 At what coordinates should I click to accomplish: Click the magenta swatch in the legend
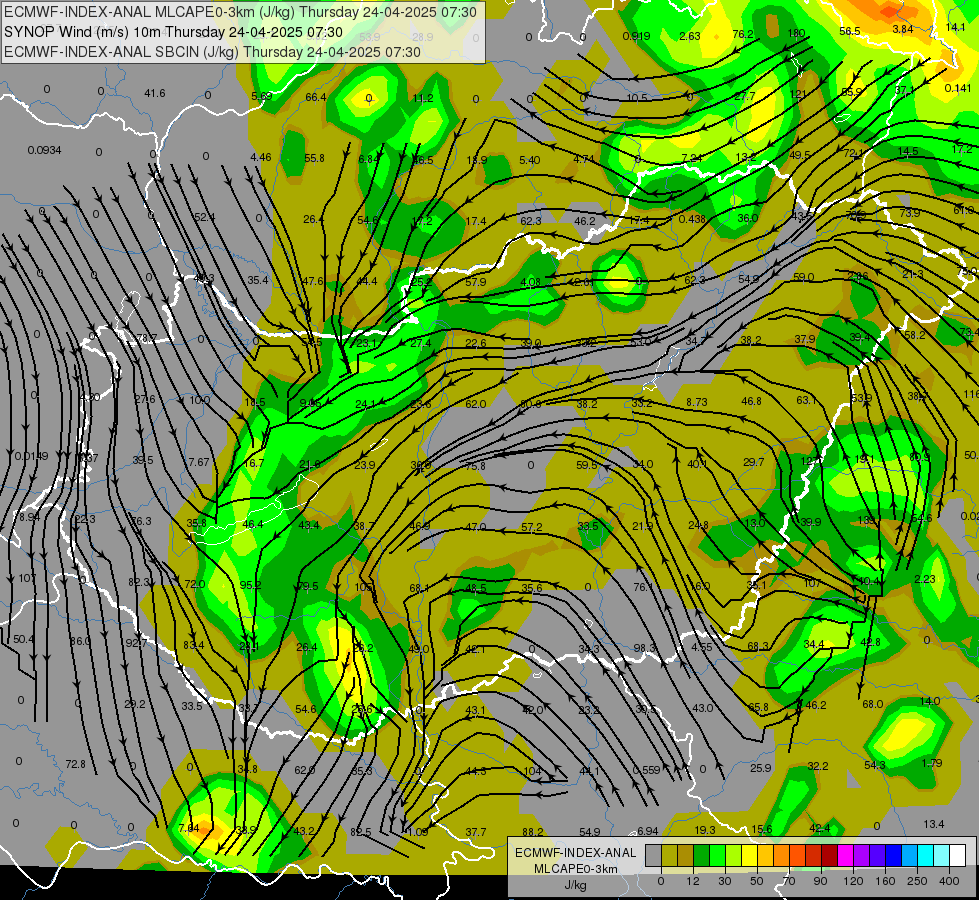pyautogui.click(x=845, y=855)
